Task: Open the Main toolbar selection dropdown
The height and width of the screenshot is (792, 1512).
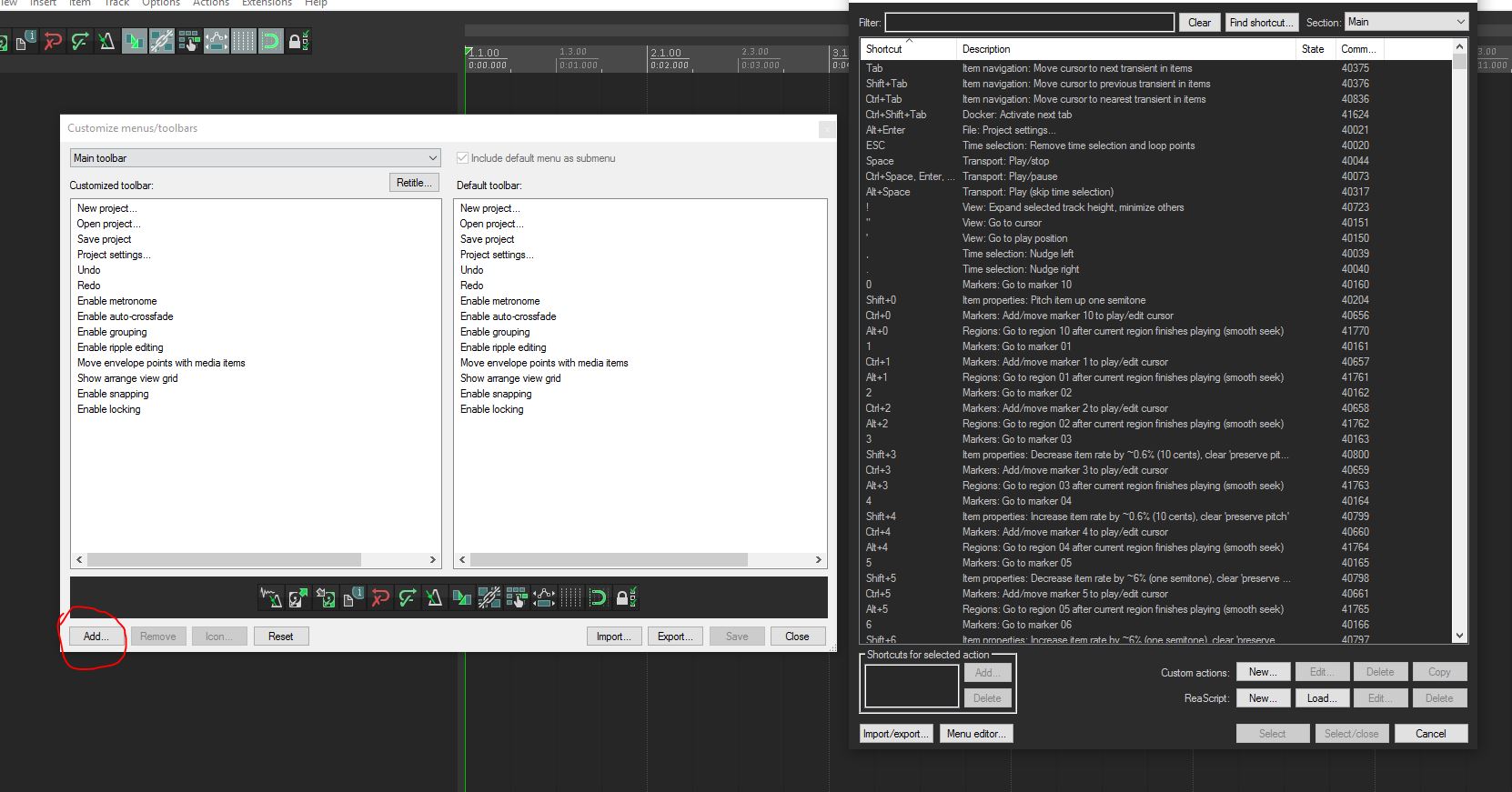Action: 255,158
